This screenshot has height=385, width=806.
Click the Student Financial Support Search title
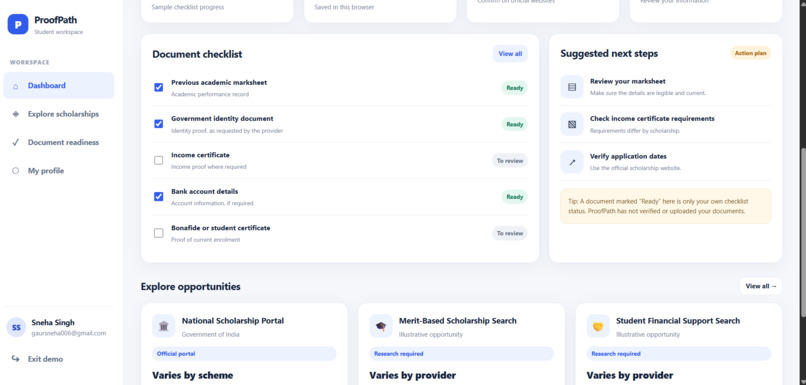[678, 321]
